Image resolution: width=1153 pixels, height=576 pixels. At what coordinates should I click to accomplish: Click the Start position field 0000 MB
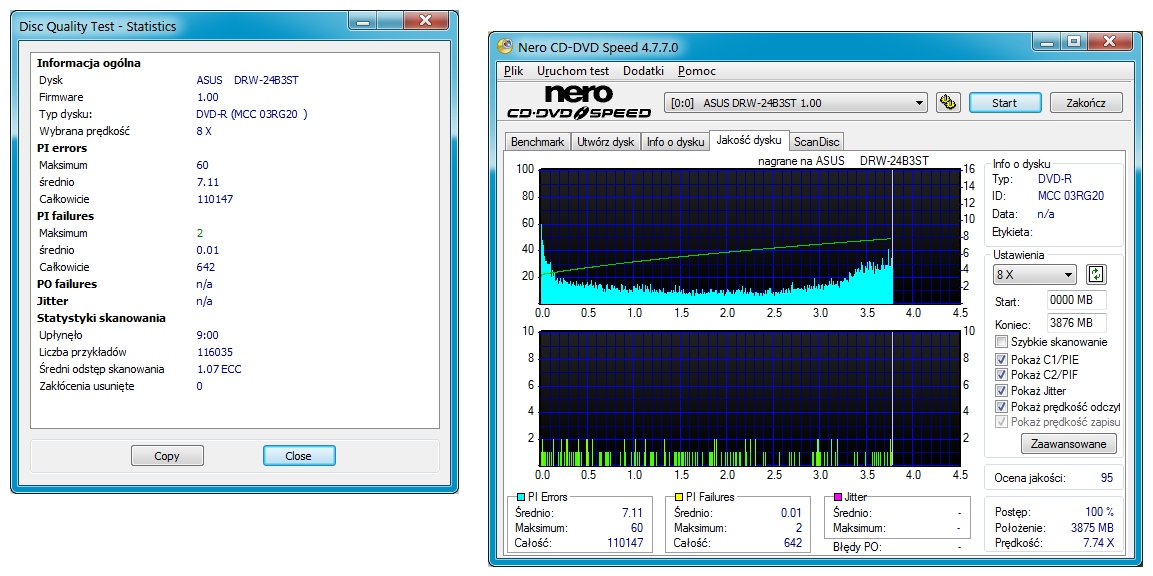click(x=1077, y=301)
